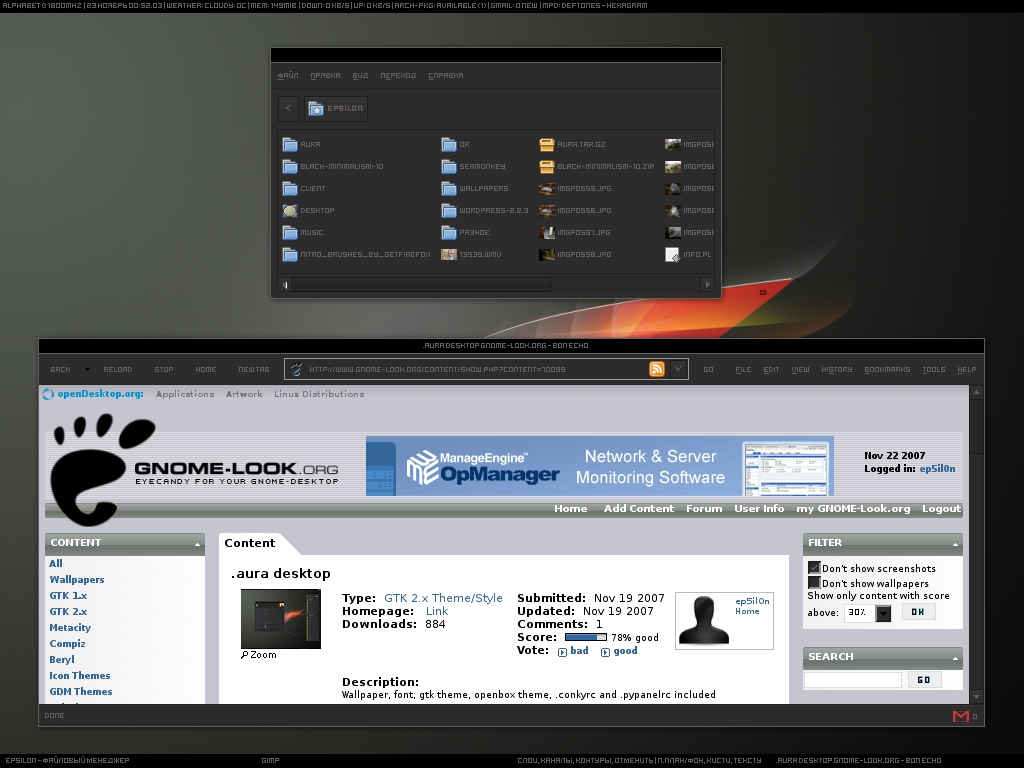
Task: Open the Справка menu in file manager
Action: point(446,76)
